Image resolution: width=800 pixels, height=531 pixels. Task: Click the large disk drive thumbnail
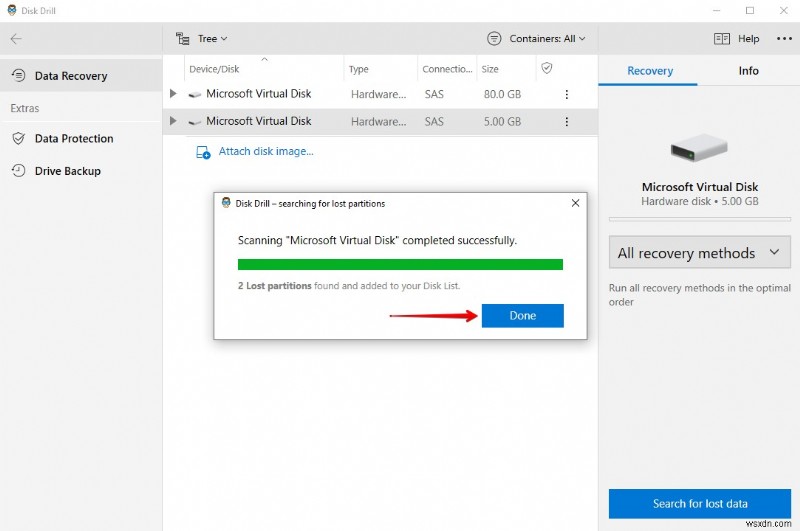tap(699, 151)
